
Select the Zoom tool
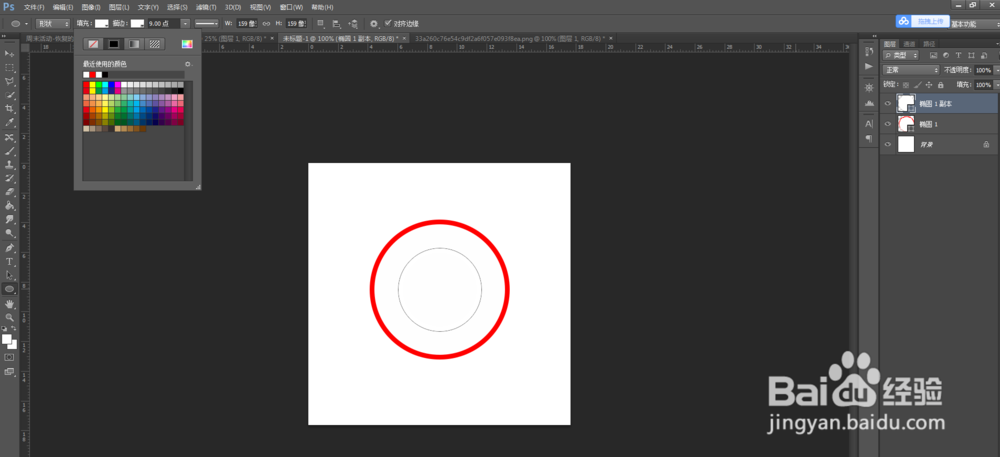[10, 317]
